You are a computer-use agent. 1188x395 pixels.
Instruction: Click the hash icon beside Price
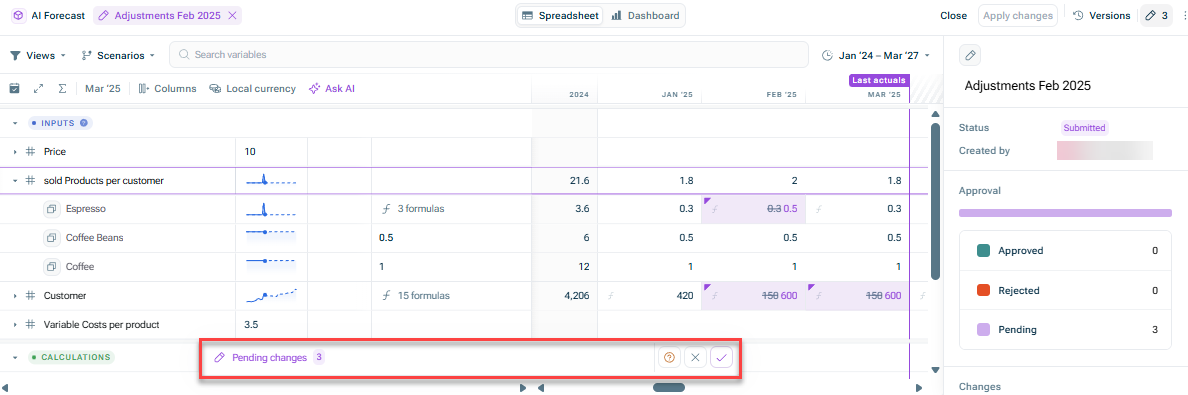coord(31,152)
